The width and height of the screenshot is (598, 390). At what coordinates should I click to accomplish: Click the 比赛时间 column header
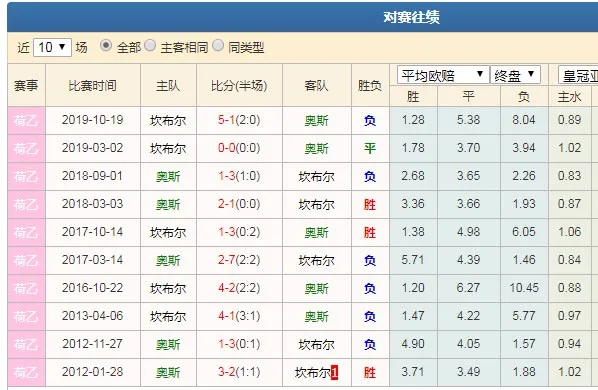point(93,85)
